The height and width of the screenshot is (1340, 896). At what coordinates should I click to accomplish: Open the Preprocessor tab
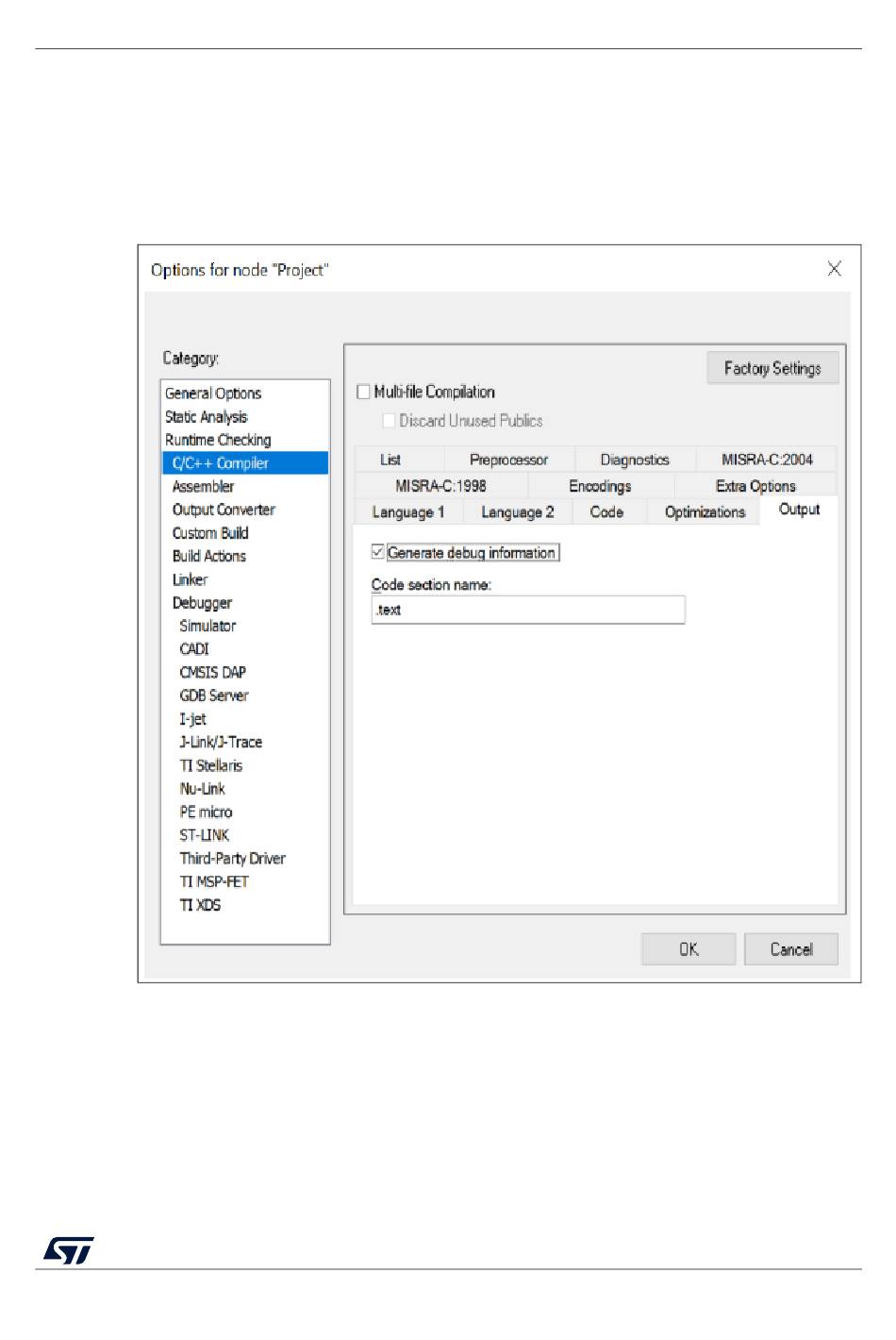(508, 460)
